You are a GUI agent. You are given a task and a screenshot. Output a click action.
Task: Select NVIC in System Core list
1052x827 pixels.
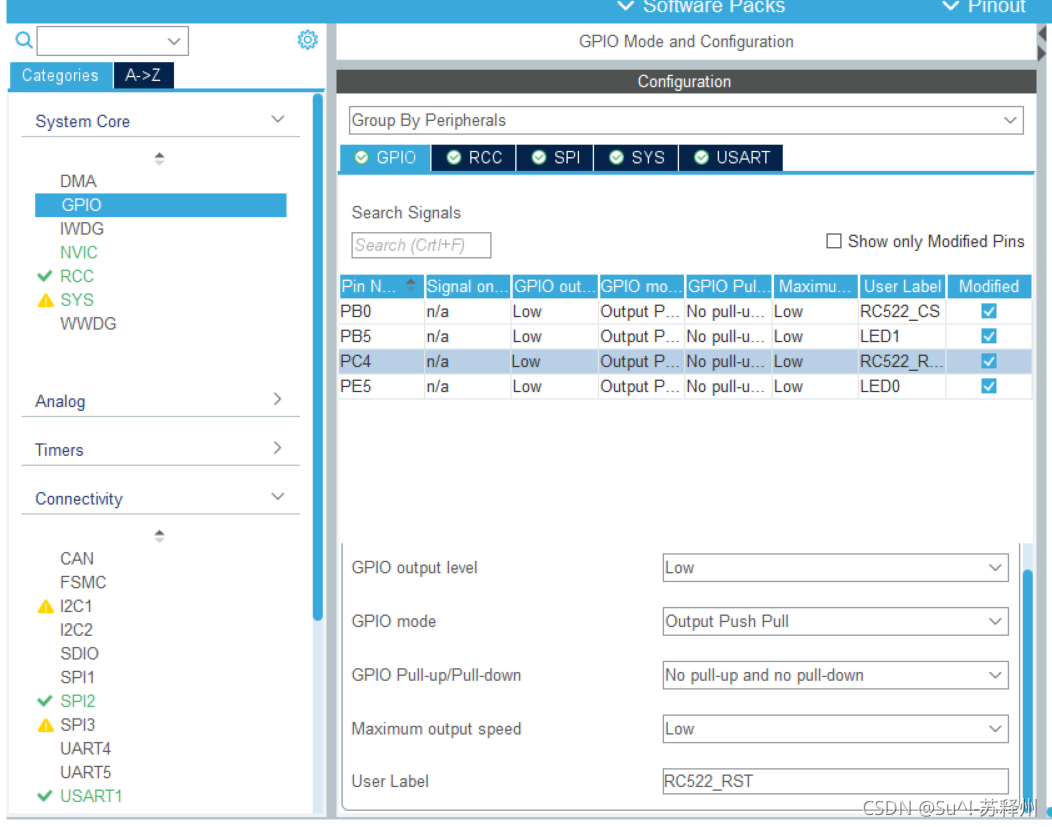(78, 252)
